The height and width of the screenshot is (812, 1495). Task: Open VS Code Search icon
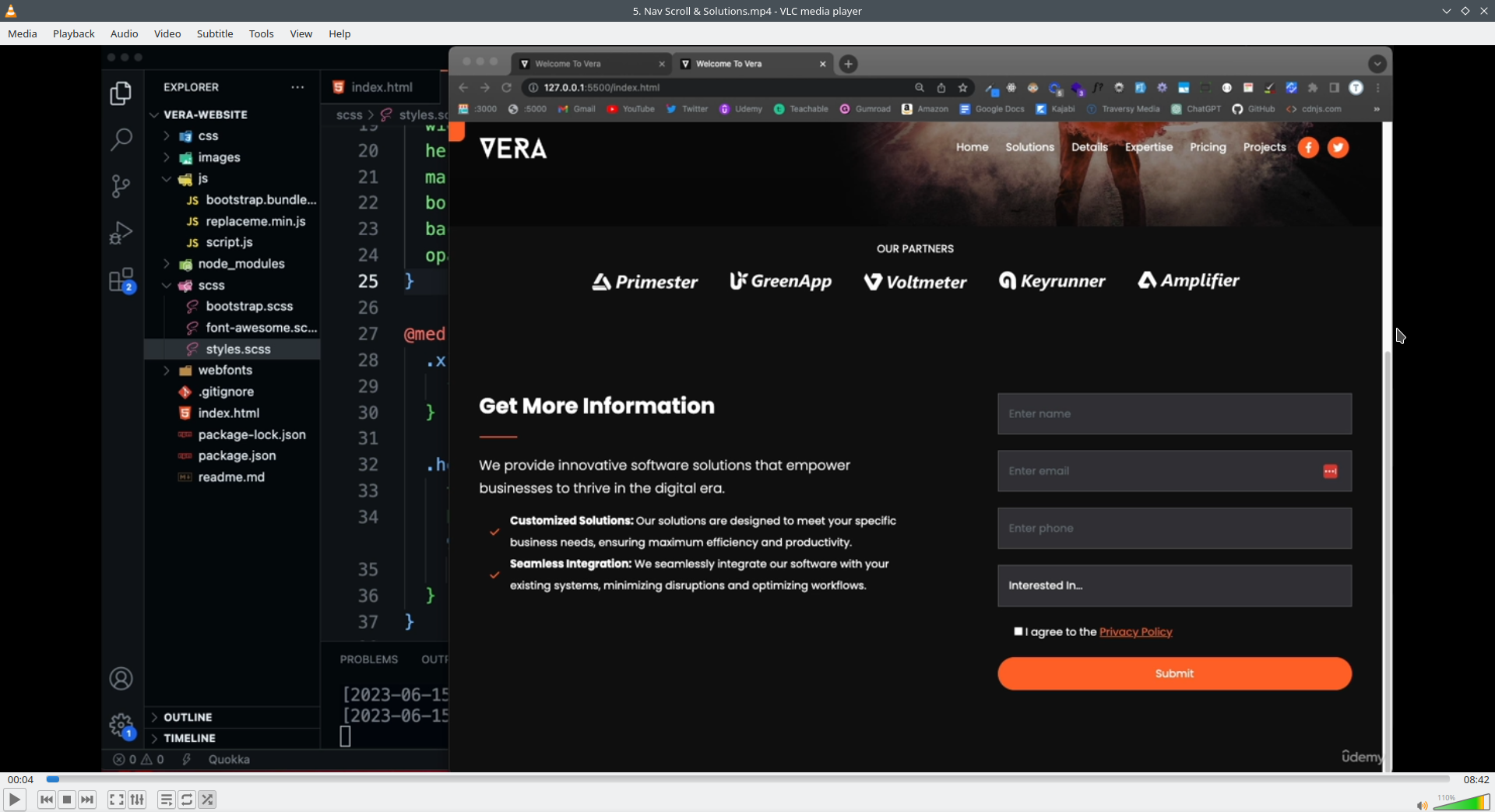tap(121, 140)
